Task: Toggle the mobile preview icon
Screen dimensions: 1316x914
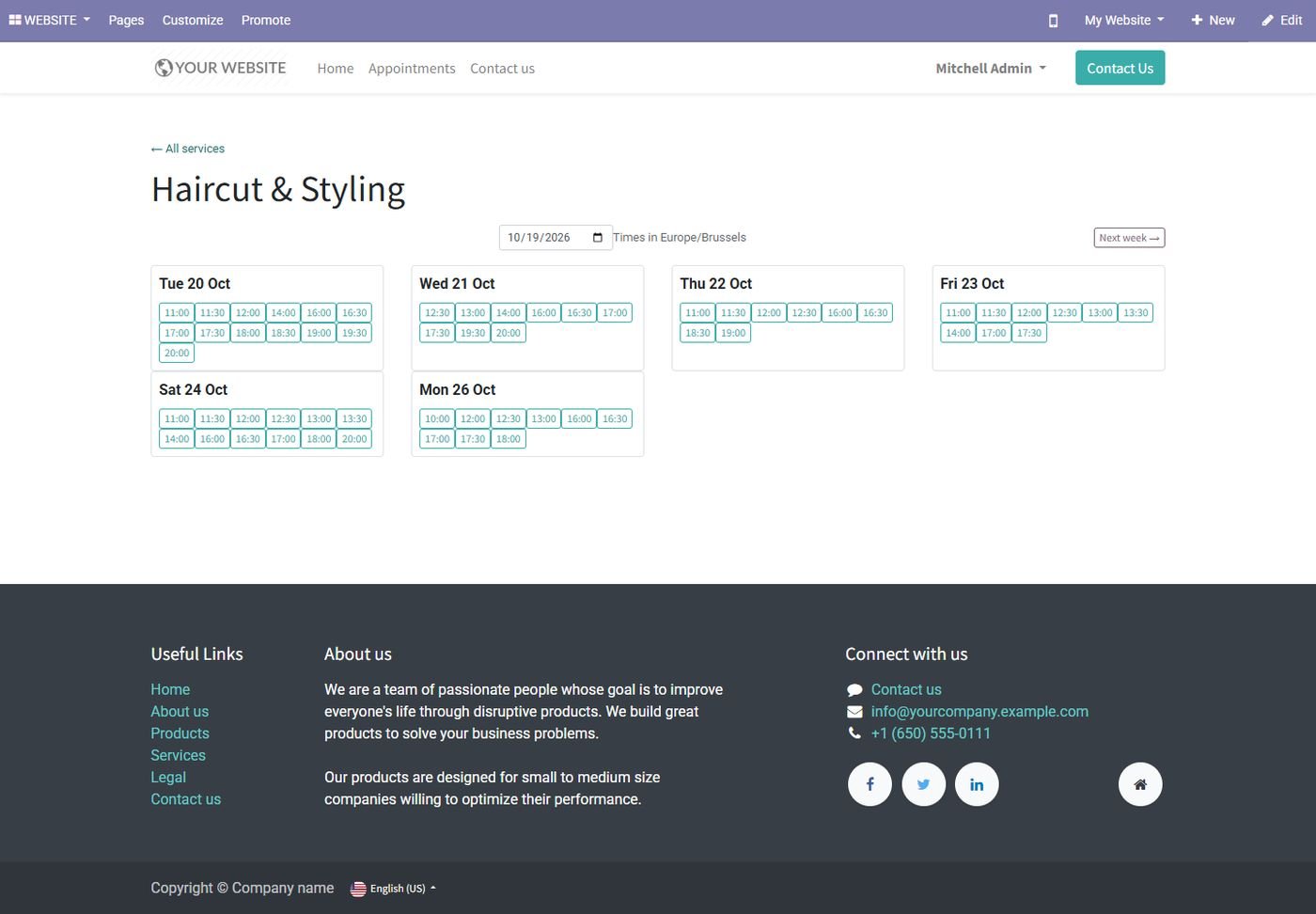Action: pyautogui.click(x=1053, y=21)
